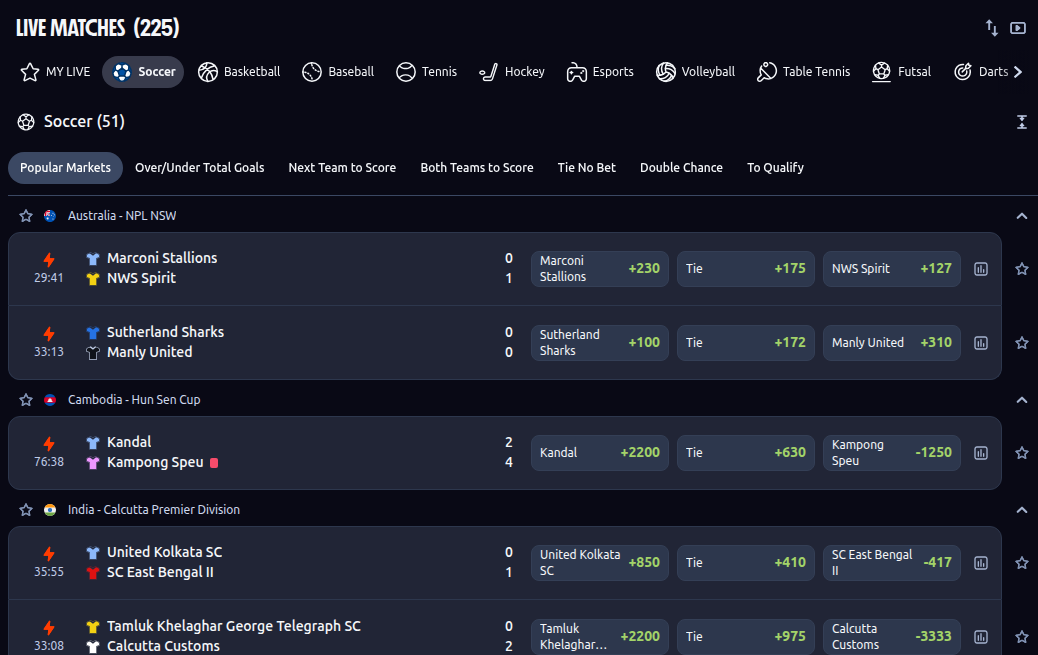Favorite the Kandal vs Kampong Speu match
This screenshot has width=1038, height=655.
tap(1022, 453)
